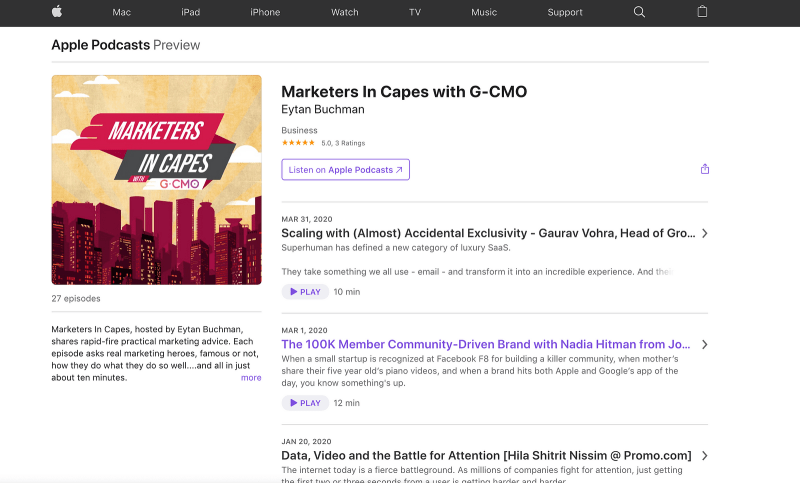Open The 100K Member Community-Driven Brand title
The width and height of the screenshot is (800, 483).
(x=486, y=344)
